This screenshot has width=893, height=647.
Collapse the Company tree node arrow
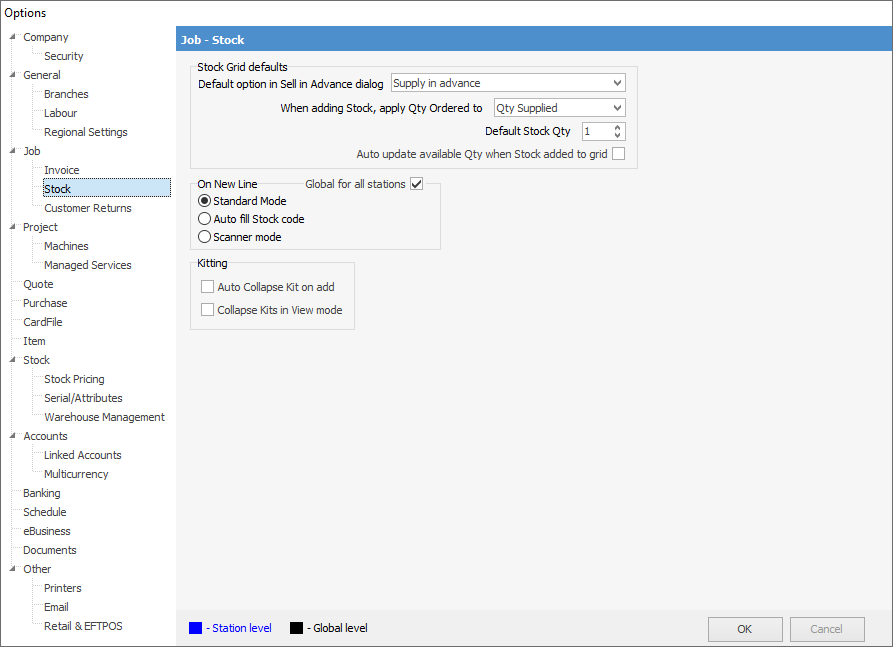point(12,37)
